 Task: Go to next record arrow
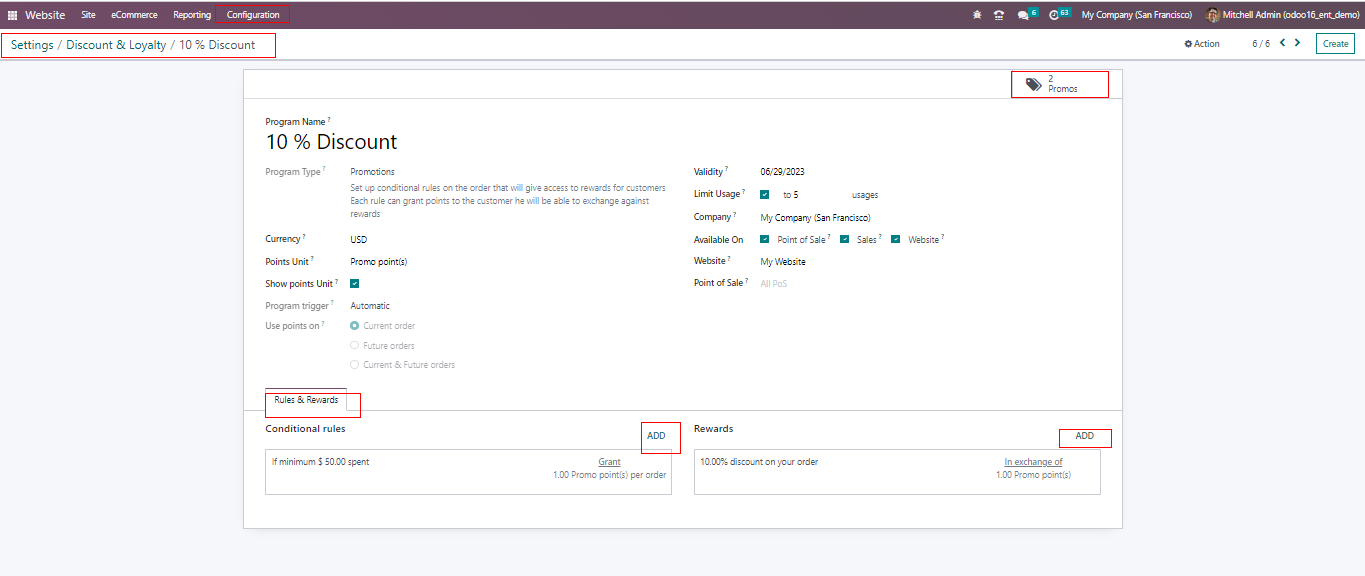pyautogui.click(x=1298, y=43)
